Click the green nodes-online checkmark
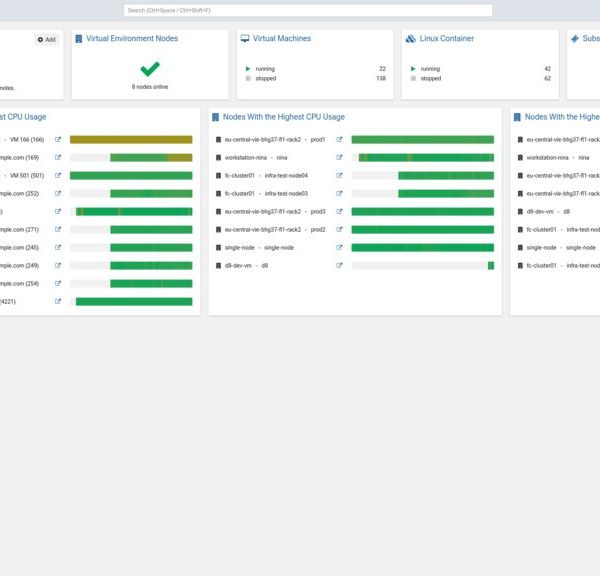Screen dimensions: 600x576 tap(150, 69)
